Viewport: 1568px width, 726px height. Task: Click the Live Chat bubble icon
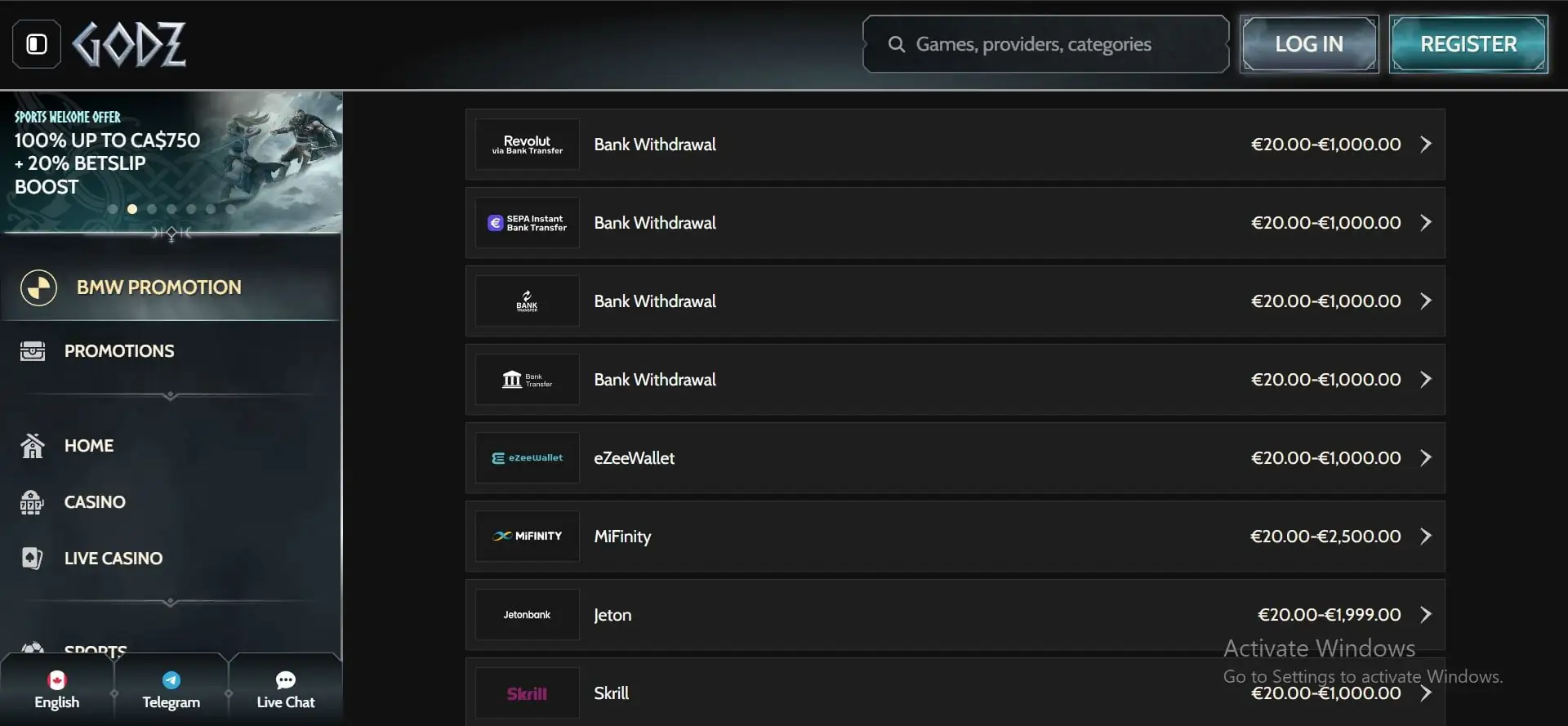(286, 680)
